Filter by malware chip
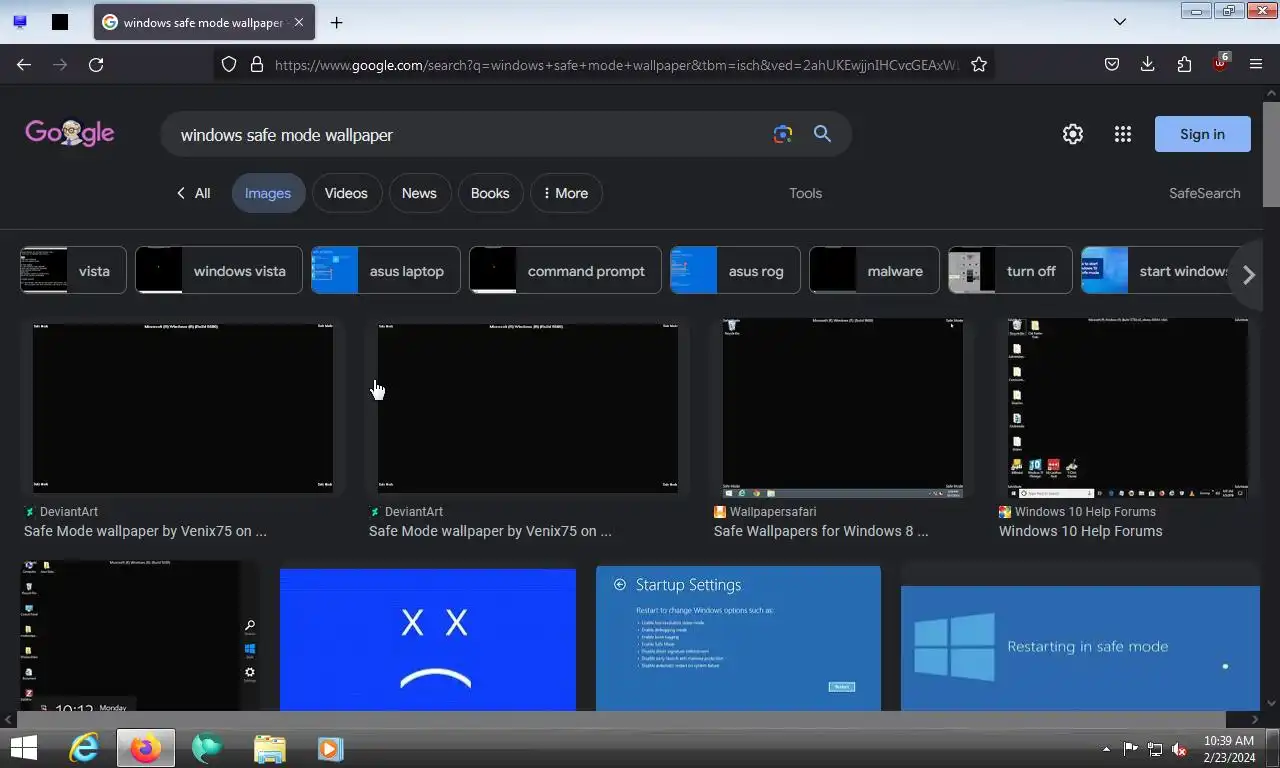 [x=874, y=271]
